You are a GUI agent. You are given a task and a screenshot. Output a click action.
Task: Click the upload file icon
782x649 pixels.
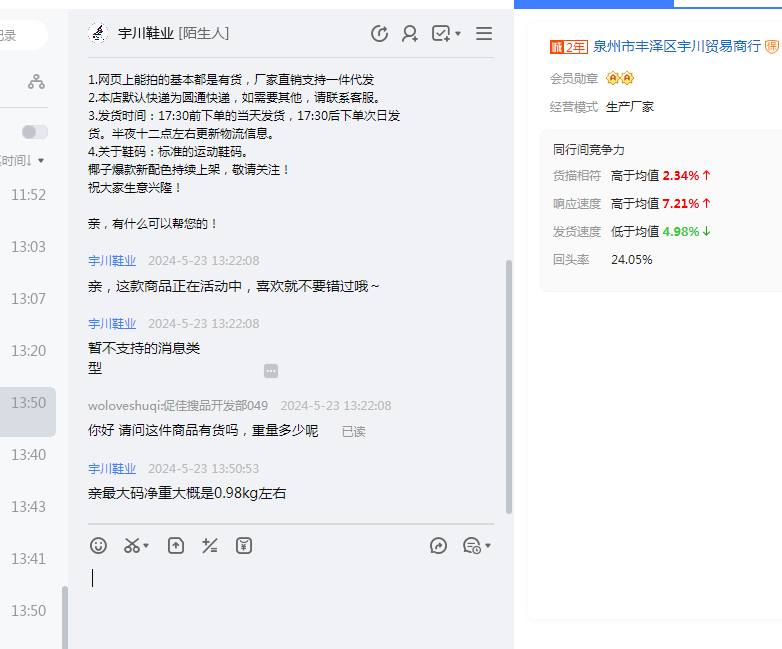pyautogui.click(x=176, y=545)
